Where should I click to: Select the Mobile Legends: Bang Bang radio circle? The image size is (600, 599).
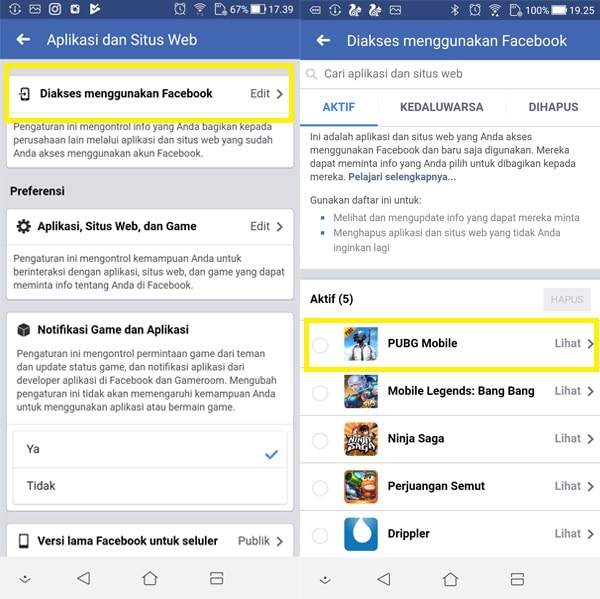pos(320,393)
